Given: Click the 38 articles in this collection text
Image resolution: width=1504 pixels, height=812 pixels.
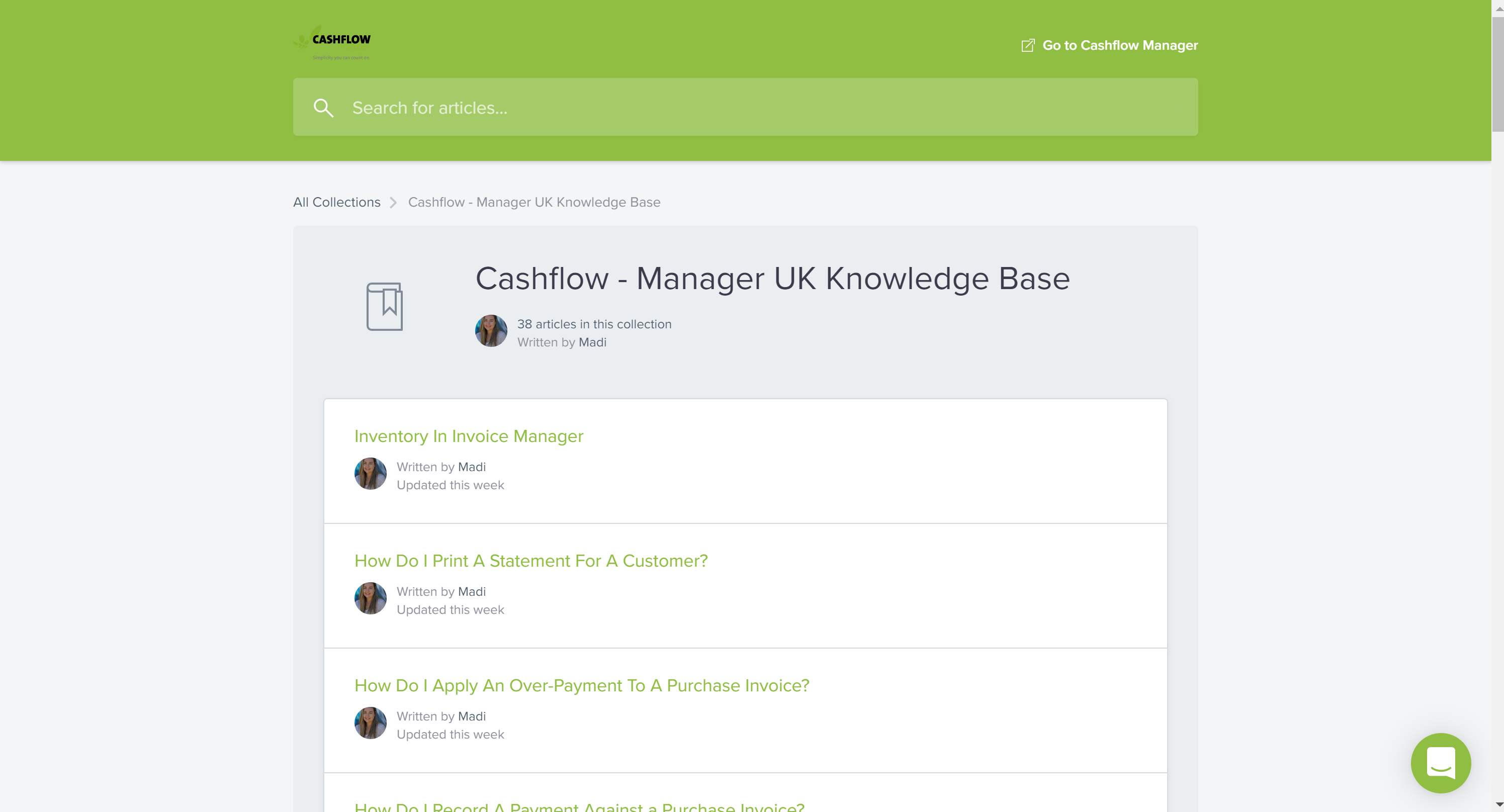Looking at the screenshot, I should point(594,324).
